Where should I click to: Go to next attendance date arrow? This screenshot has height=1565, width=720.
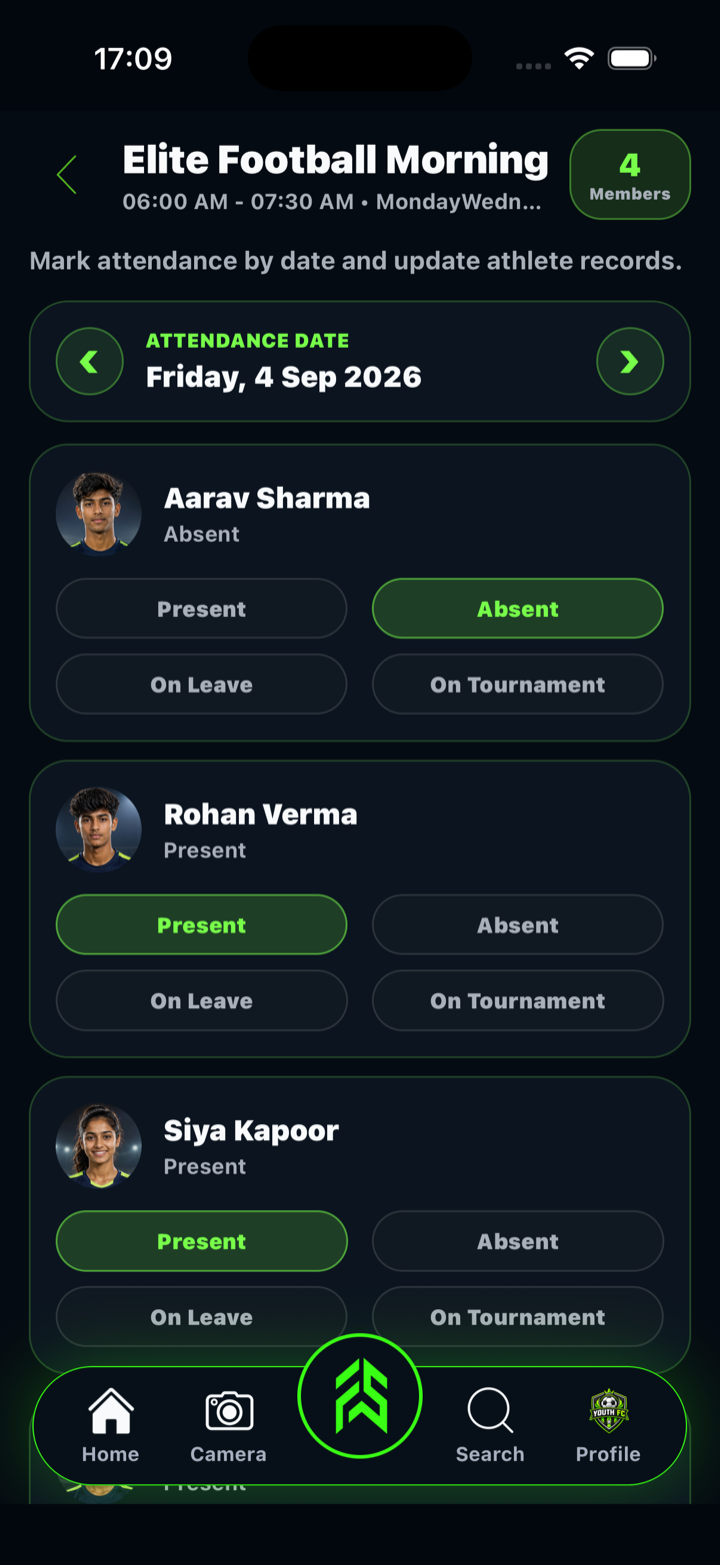point(630,361)
